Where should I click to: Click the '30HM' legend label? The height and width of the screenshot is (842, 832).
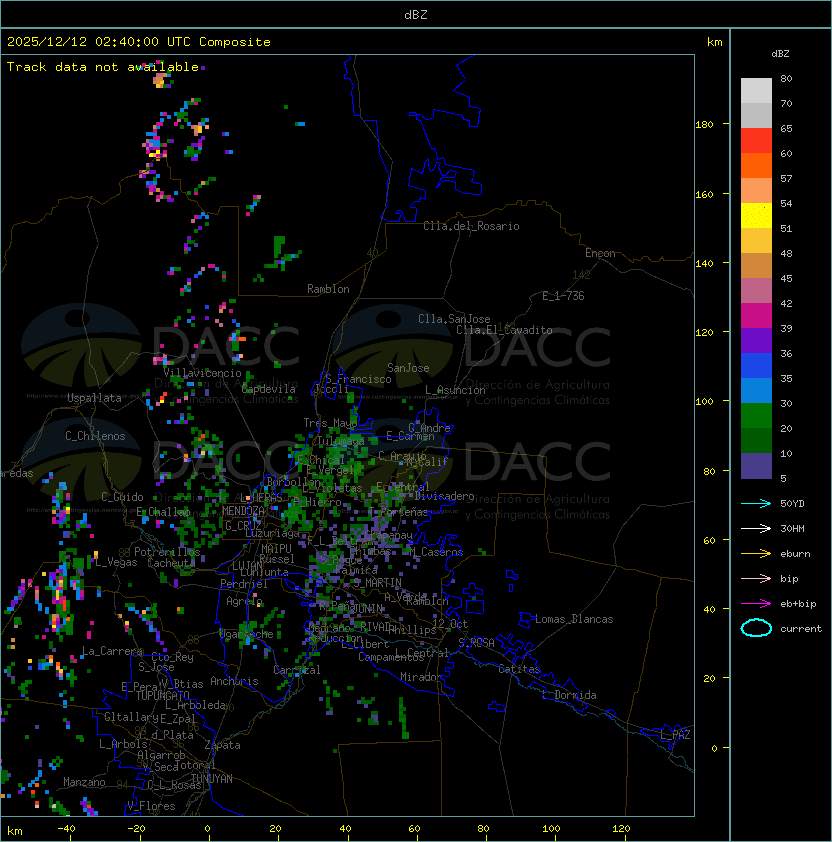click(x=792, y=528)
